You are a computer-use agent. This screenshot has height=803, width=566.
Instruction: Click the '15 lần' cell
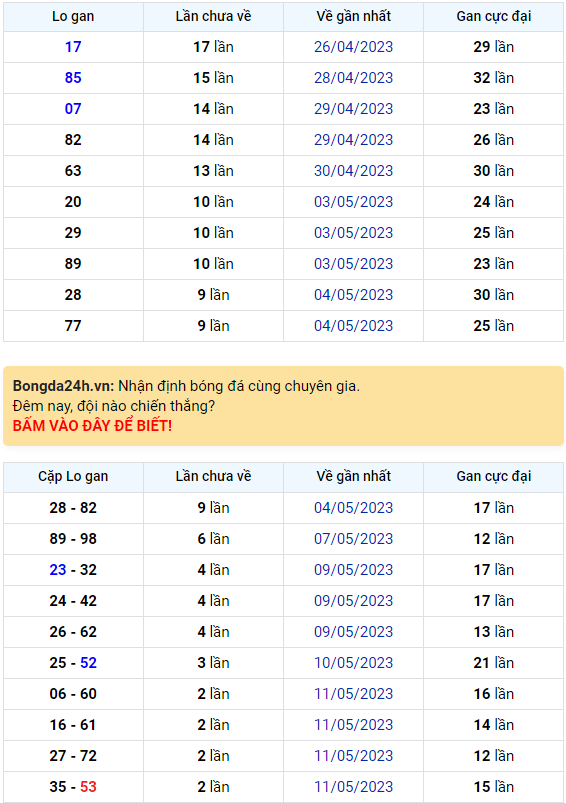[213, 78]
